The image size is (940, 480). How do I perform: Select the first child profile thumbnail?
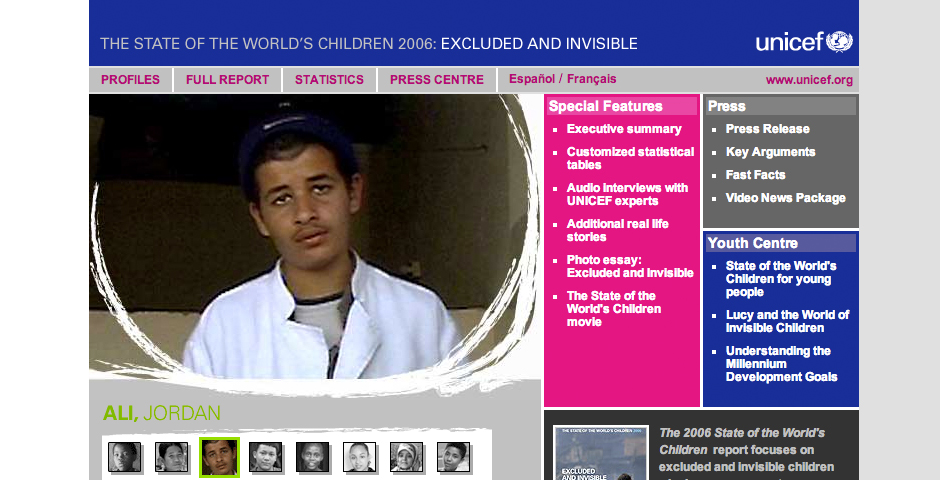125,457
